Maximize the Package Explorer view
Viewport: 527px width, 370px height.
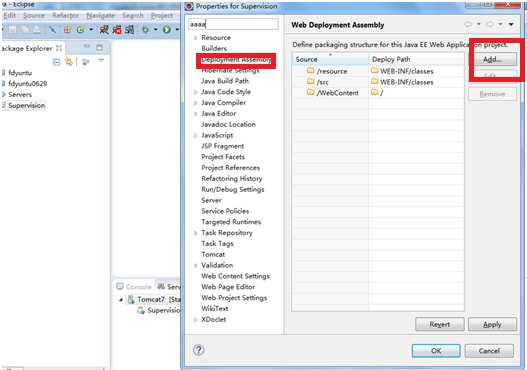pyautogui.click(x=99, y=47)
